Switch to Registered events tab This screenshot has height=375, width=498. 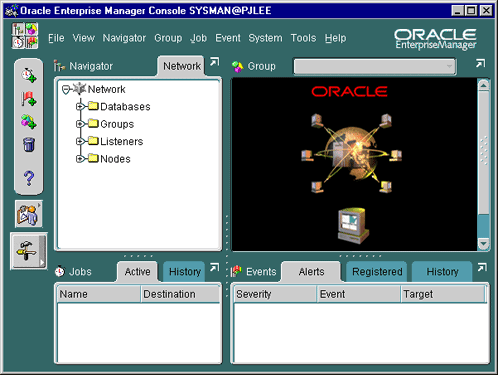pos(377,272)
